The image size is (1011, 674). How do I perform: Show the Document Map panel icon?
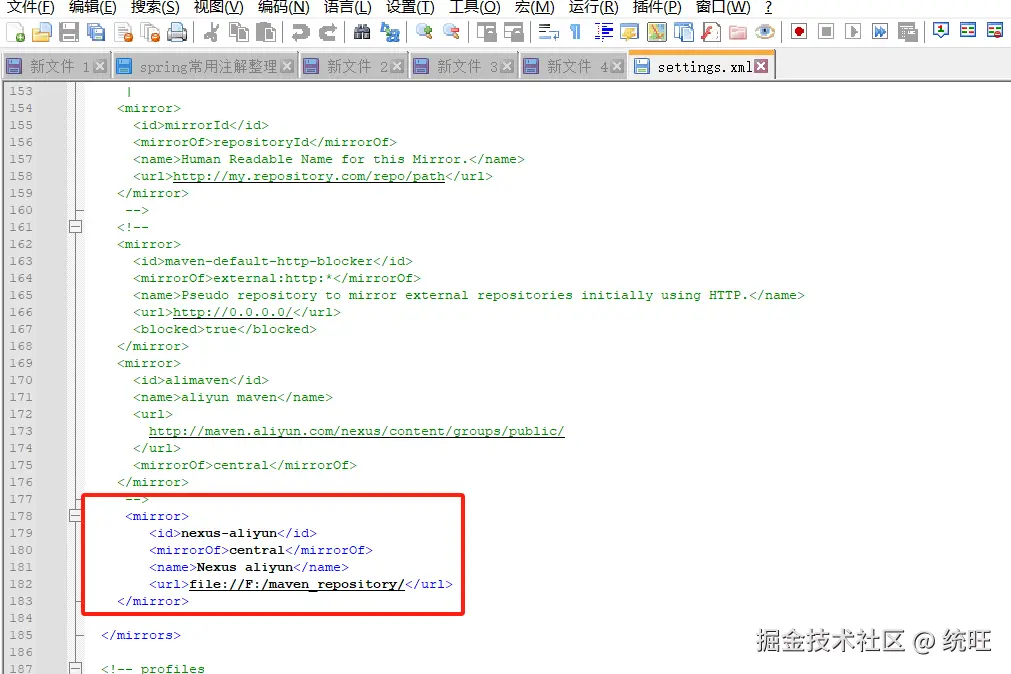pyautogui.click(x=656, y=32)
